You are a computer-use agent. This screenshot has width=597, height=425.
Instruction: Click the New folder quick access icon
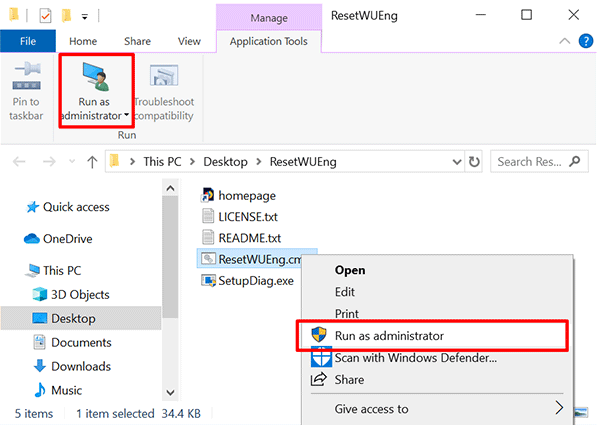tap(66, 16)
